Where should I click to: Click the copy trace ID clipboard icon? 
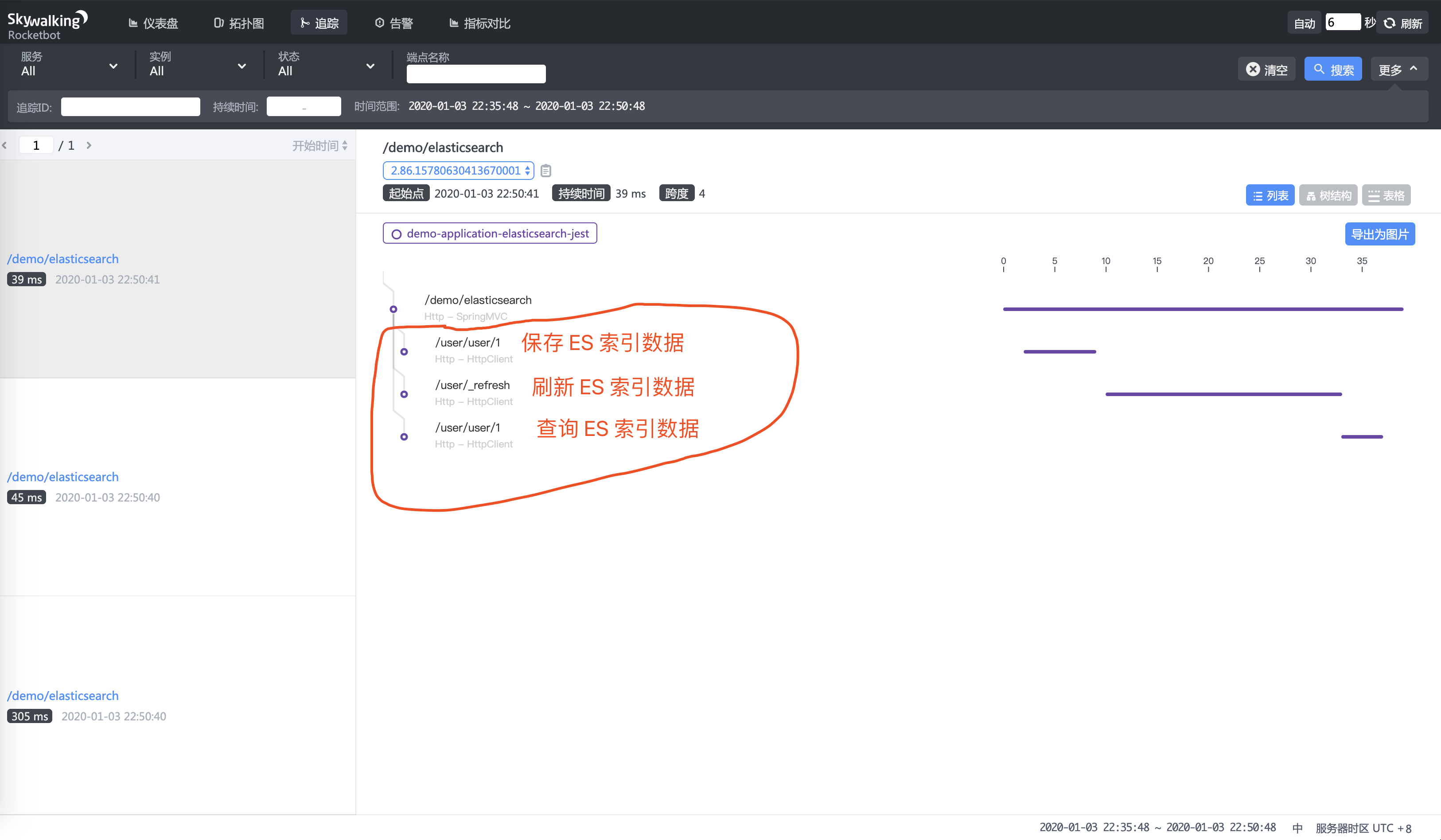point(545,171)
